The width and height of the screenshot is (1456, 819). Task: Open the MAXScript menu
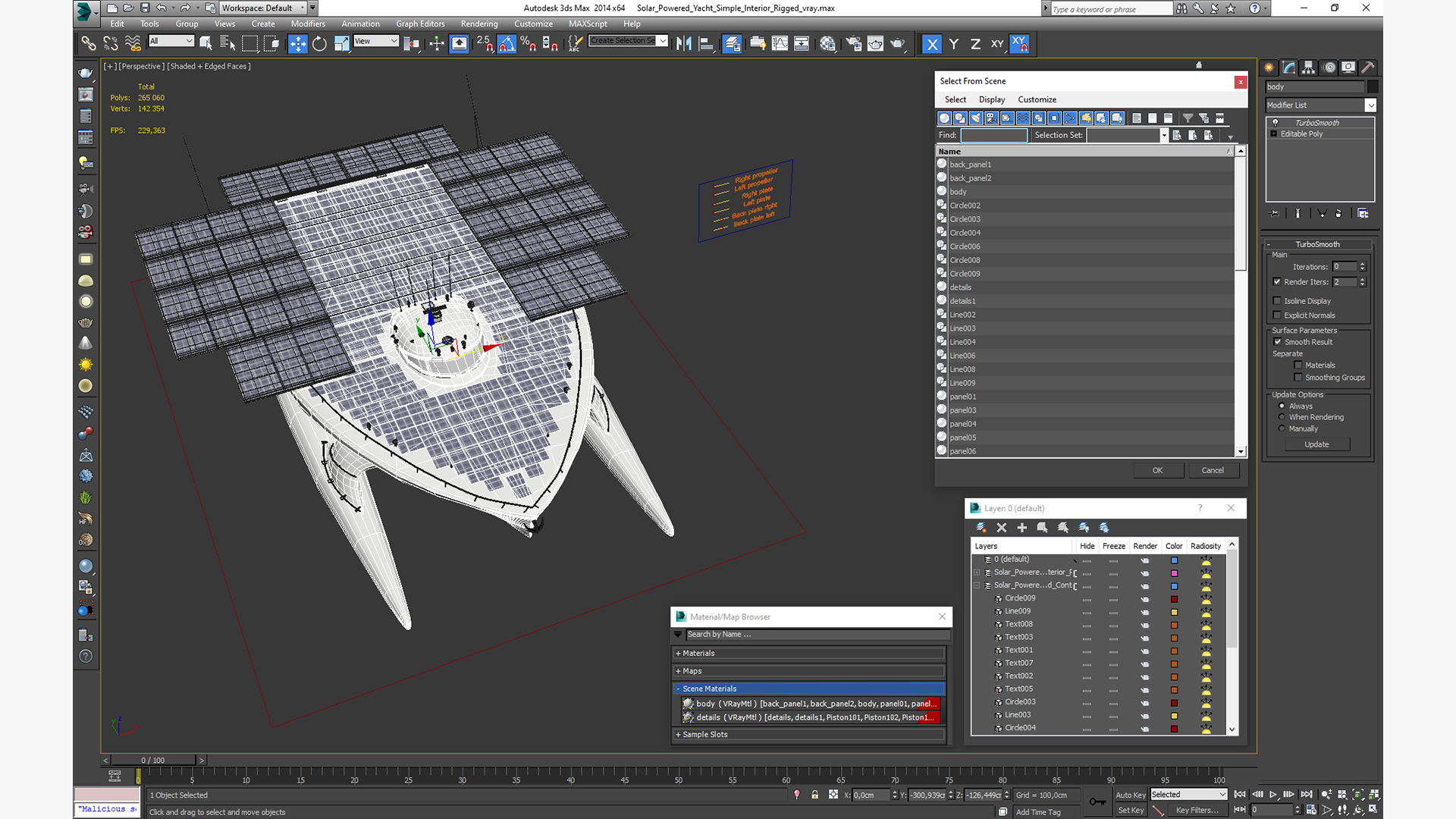coord(588,24)
